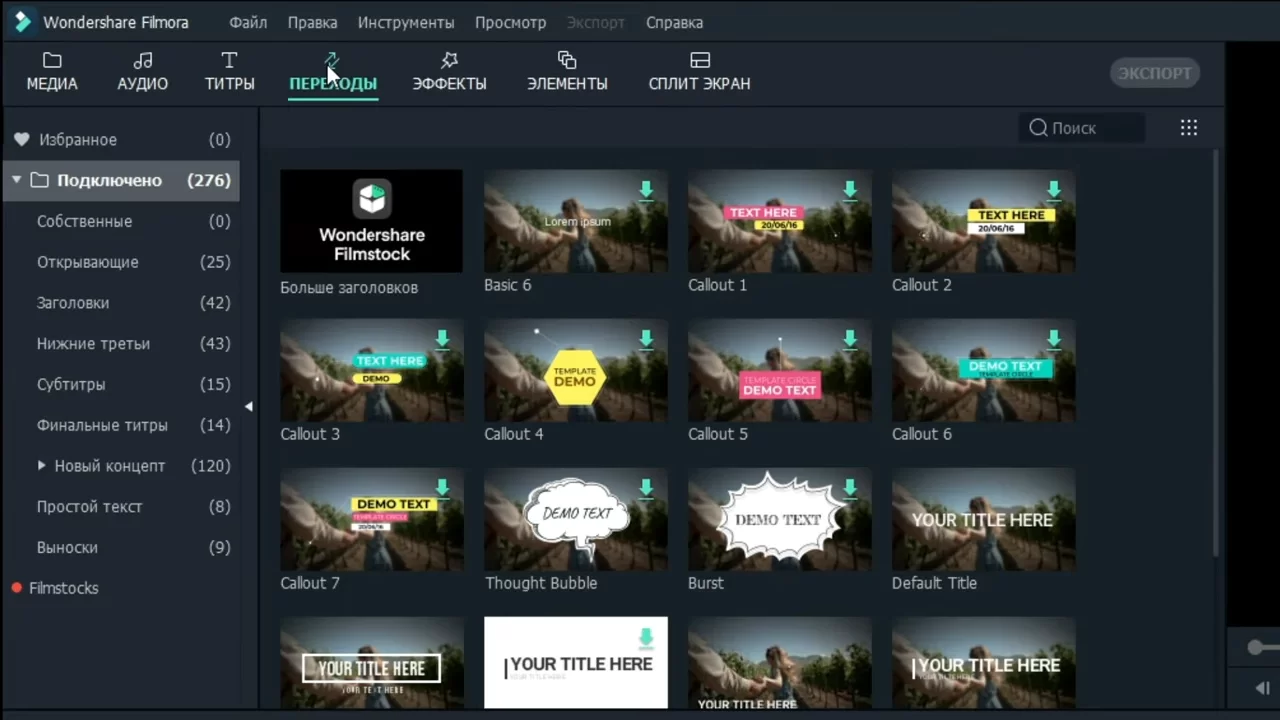Expand the Новый концепт category
Image resolution: width=1280 pixels, height=720 pixels.
[x=42, y=466]
